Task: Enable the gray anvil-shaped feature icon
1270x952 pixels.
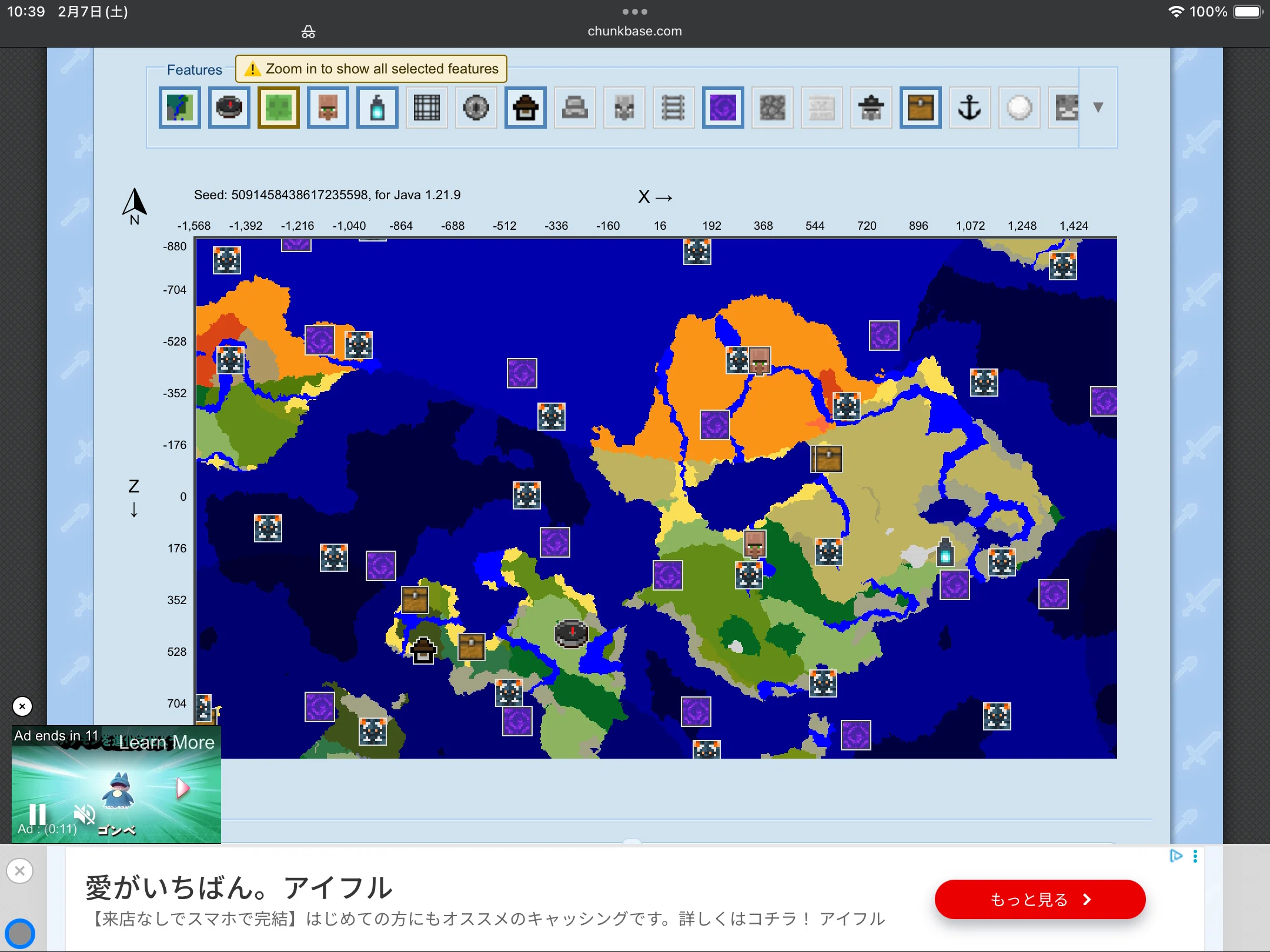Action: click(x=575, y=108)
